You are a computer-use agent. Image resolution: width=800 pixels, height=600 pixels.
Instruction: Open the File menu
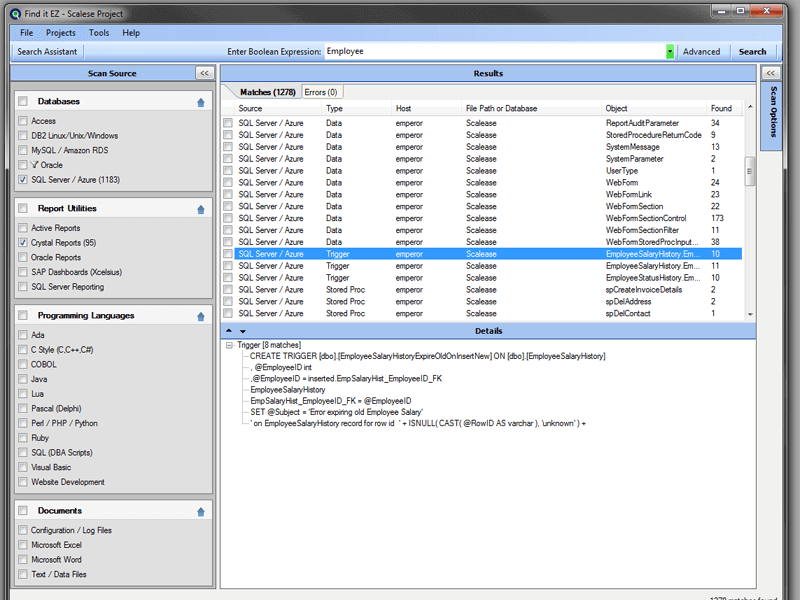[27, 33]
